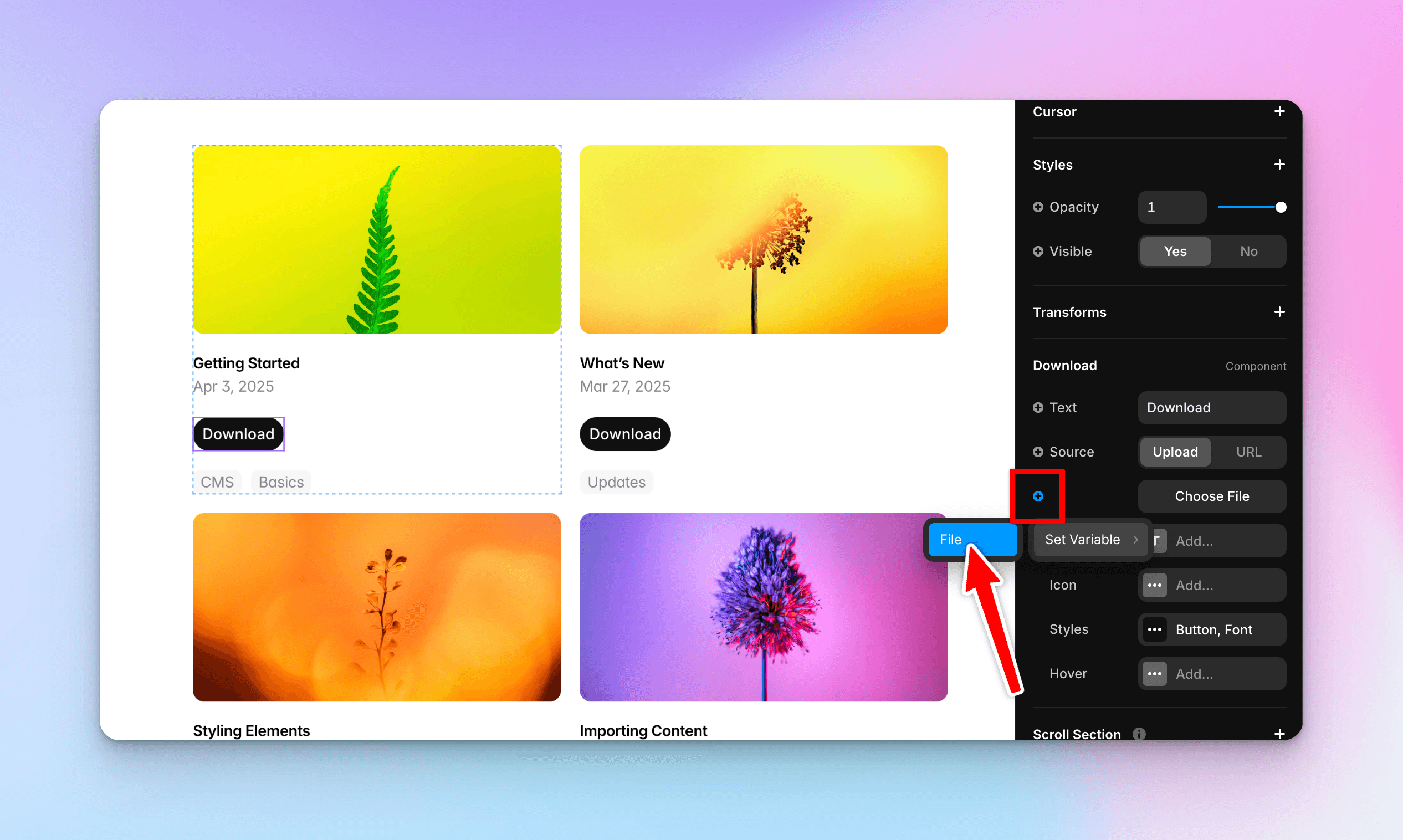Expand Transforms section with plus button
This screenshot has height=840, width=1403.
coord(1278,312)
